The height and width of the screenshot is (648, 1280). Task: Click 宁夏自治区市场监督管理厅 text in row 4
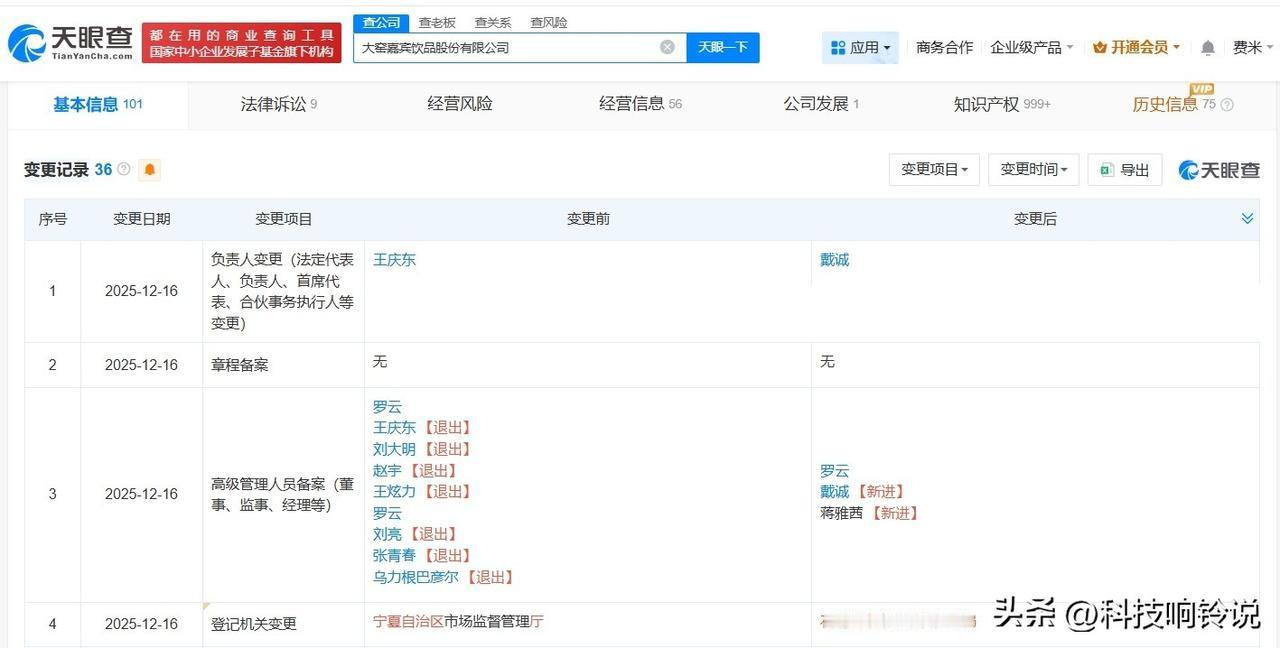458,621
